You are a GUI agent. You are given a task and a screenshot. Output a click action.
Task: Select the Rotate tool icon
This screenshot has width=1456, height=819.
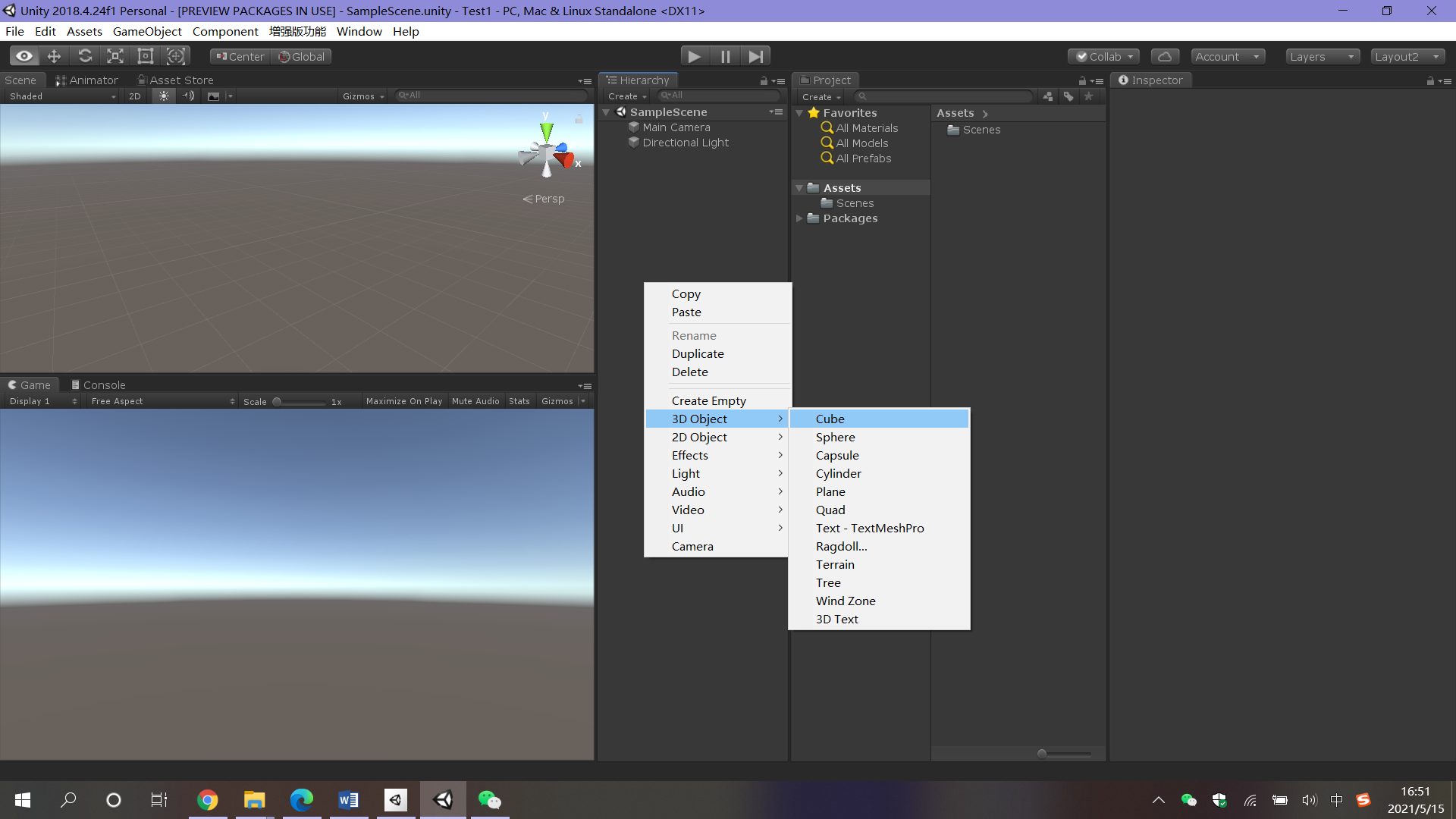[x=85, y=56]
